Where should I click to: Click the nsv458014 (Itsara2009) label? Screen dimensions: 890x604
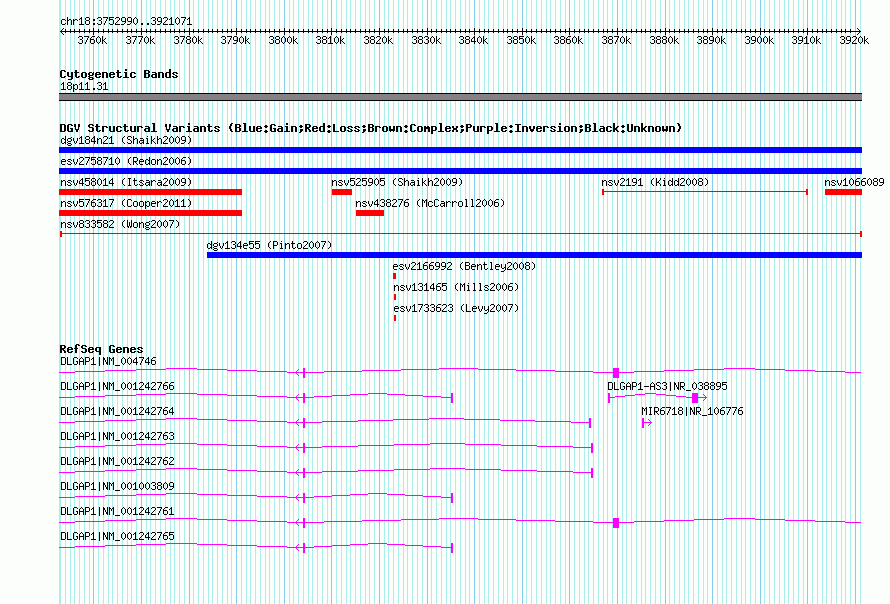click(126, 182)
